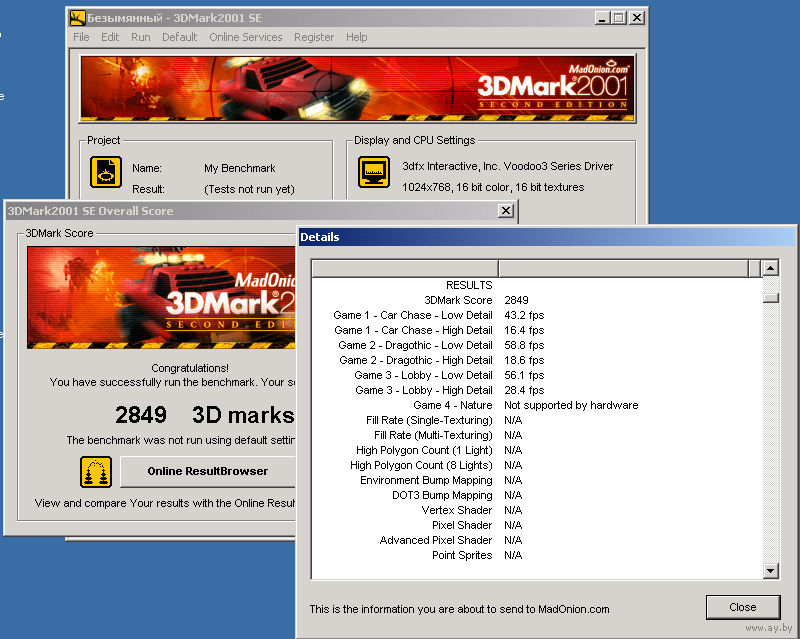The width and height of the screenshot is (800, 639).
Task: Select 'Game 3 - Lobby - Low Detail' row
Action: click(x=537, y=375)
